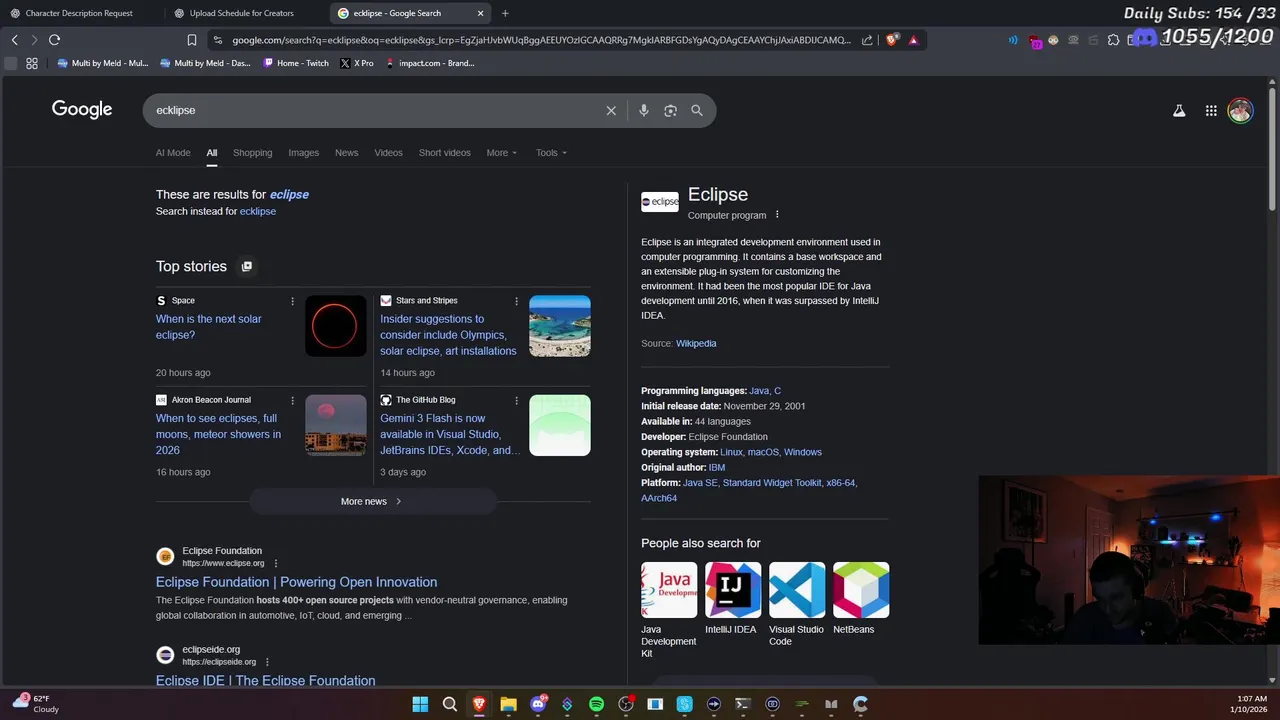1280x720 pixels.
Task: Open the Windows Start menu
Action: pos(420,704)
